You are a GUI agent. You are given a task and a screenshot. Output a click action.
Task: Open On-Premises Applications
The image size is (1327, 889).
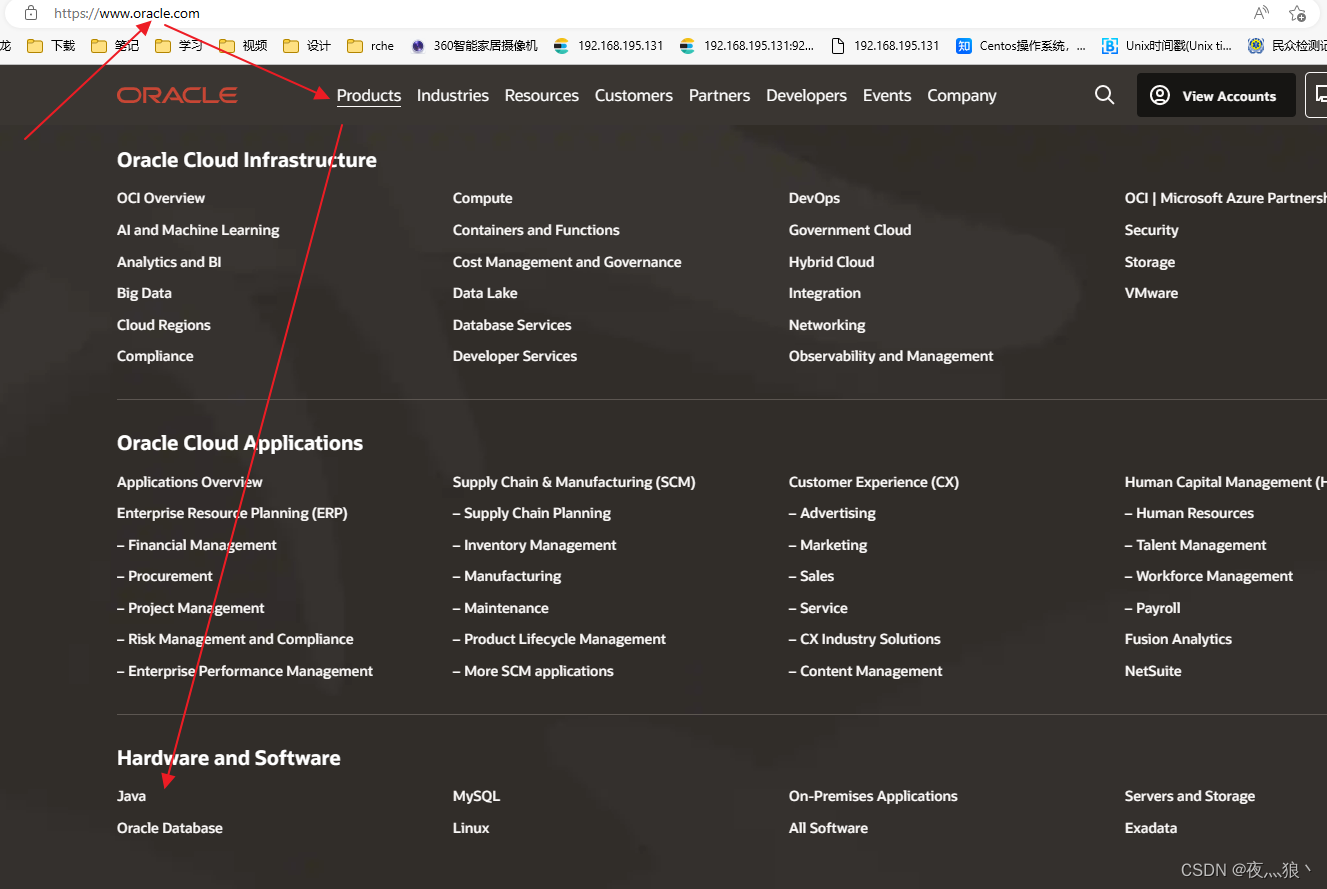(873, 796)
